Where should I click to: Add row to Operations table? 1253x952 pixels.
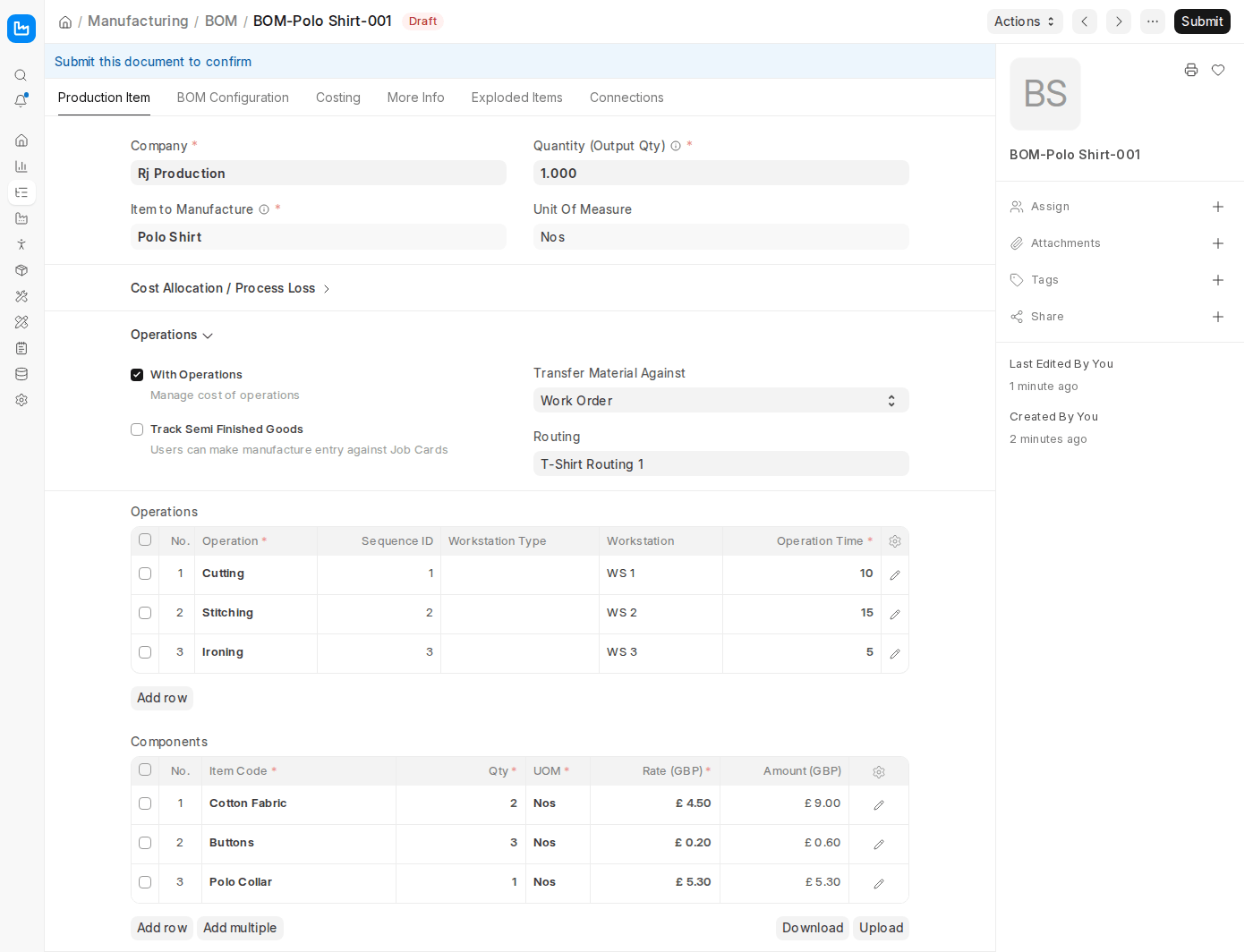click(162, 698)
